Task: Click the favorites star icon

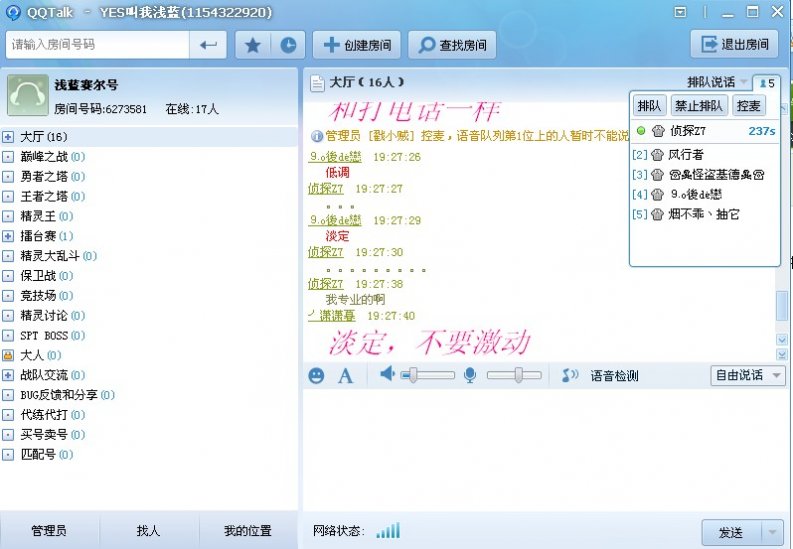Action: coord(253,45)
